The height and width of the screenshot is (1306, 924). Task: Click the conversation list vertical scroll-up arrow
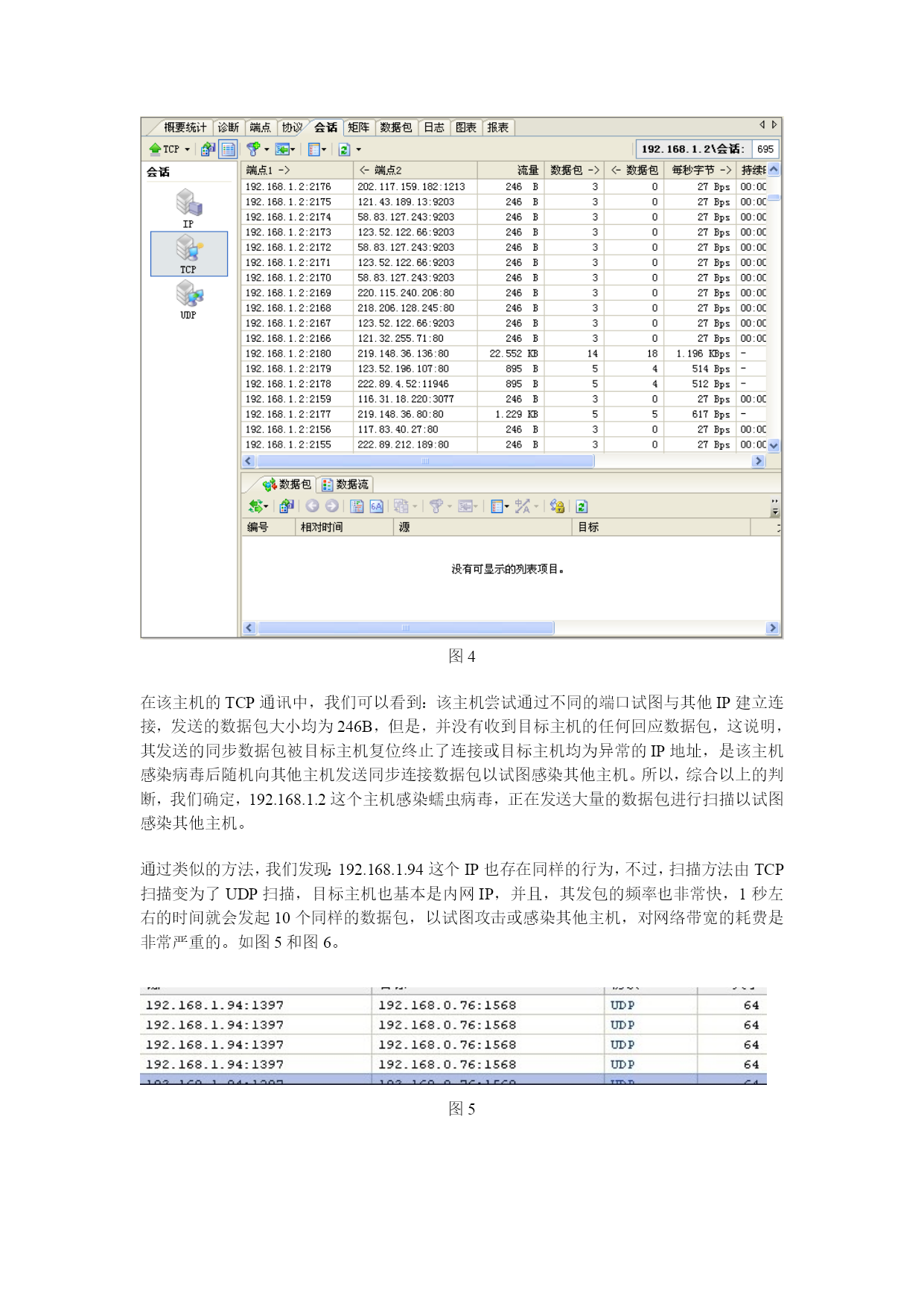tap(774, 170)
